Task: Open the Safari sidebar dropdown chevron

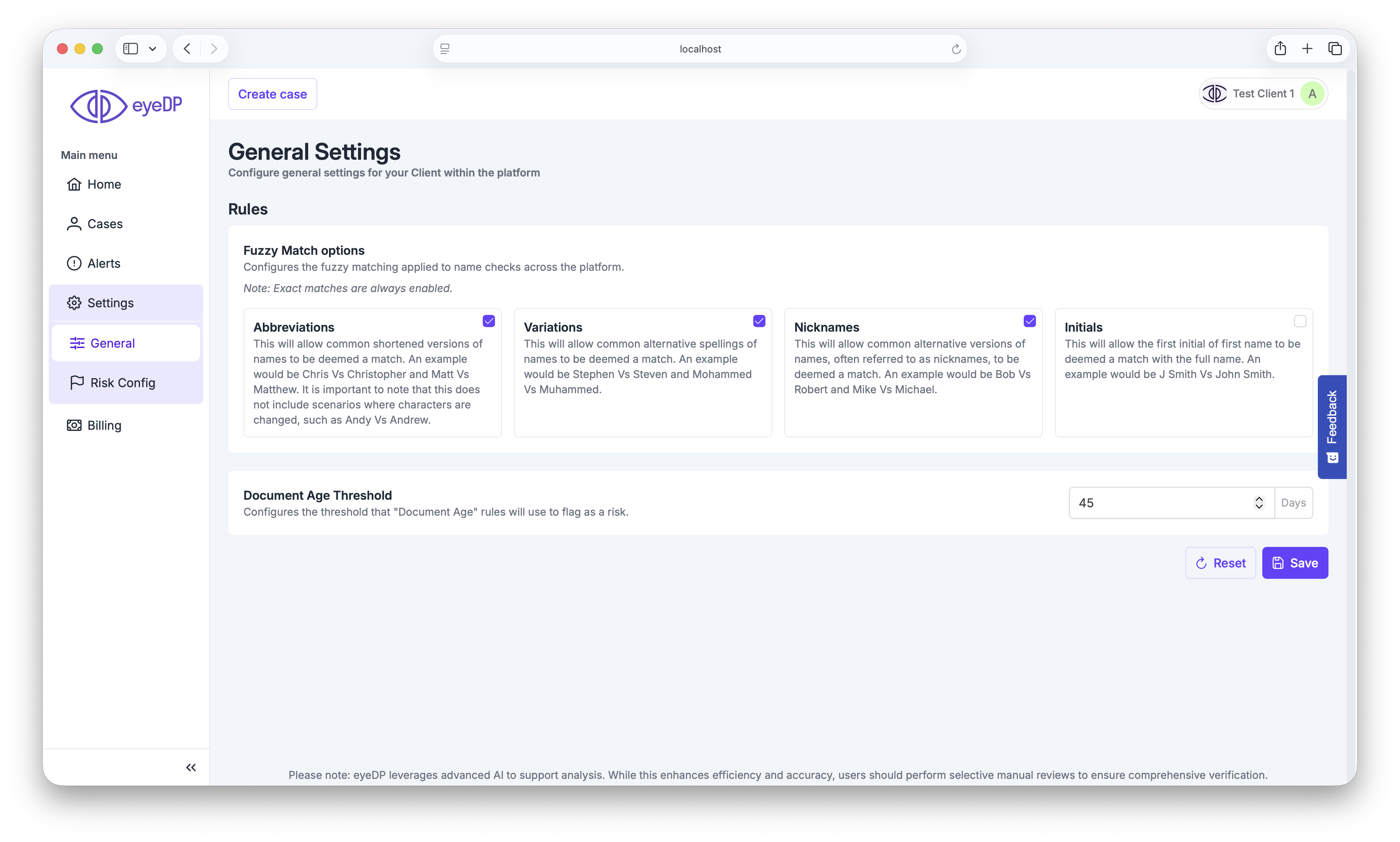Action: [152, 49]
